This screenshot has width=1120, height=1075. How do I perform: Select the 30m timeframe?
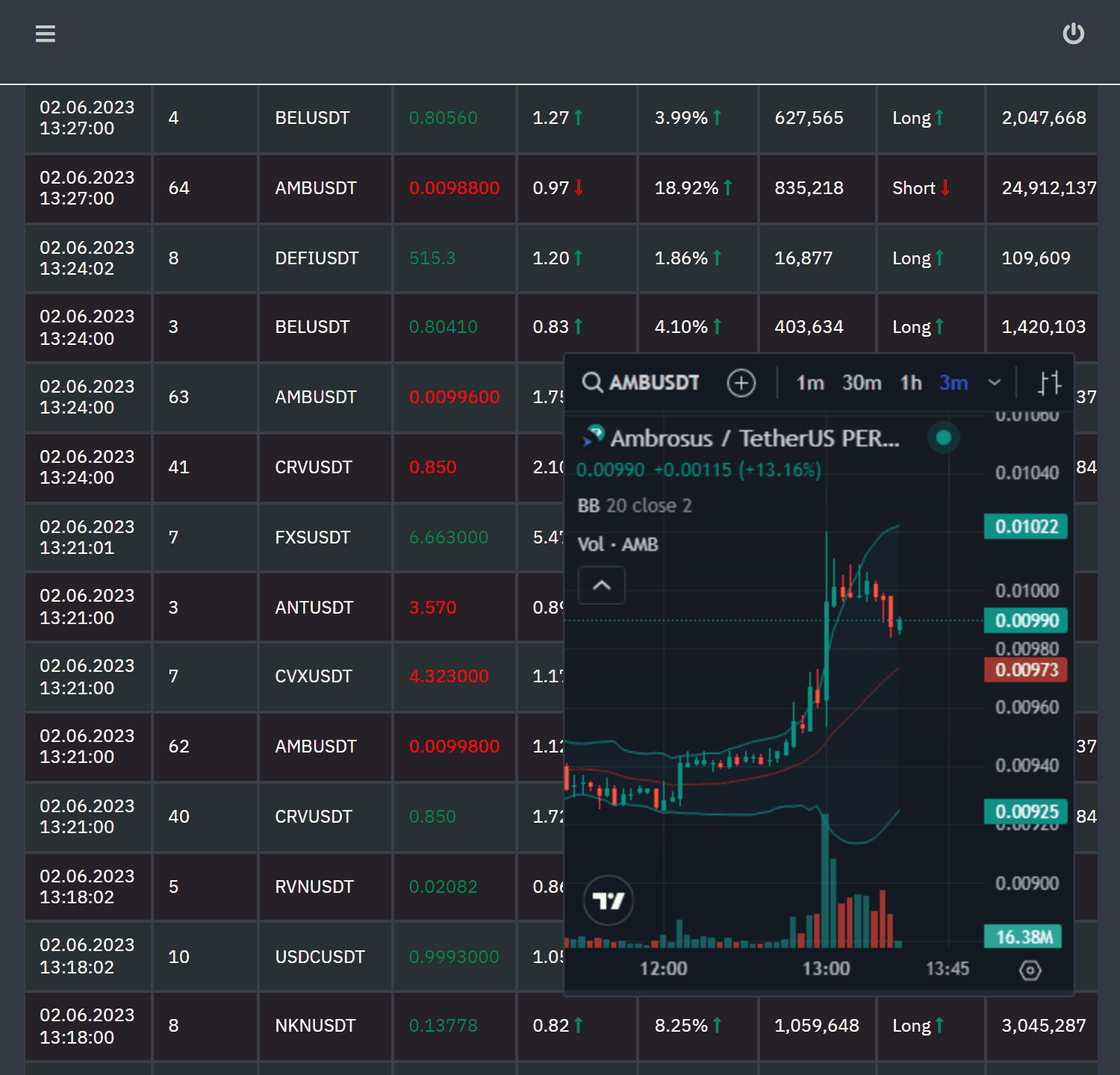862,383
